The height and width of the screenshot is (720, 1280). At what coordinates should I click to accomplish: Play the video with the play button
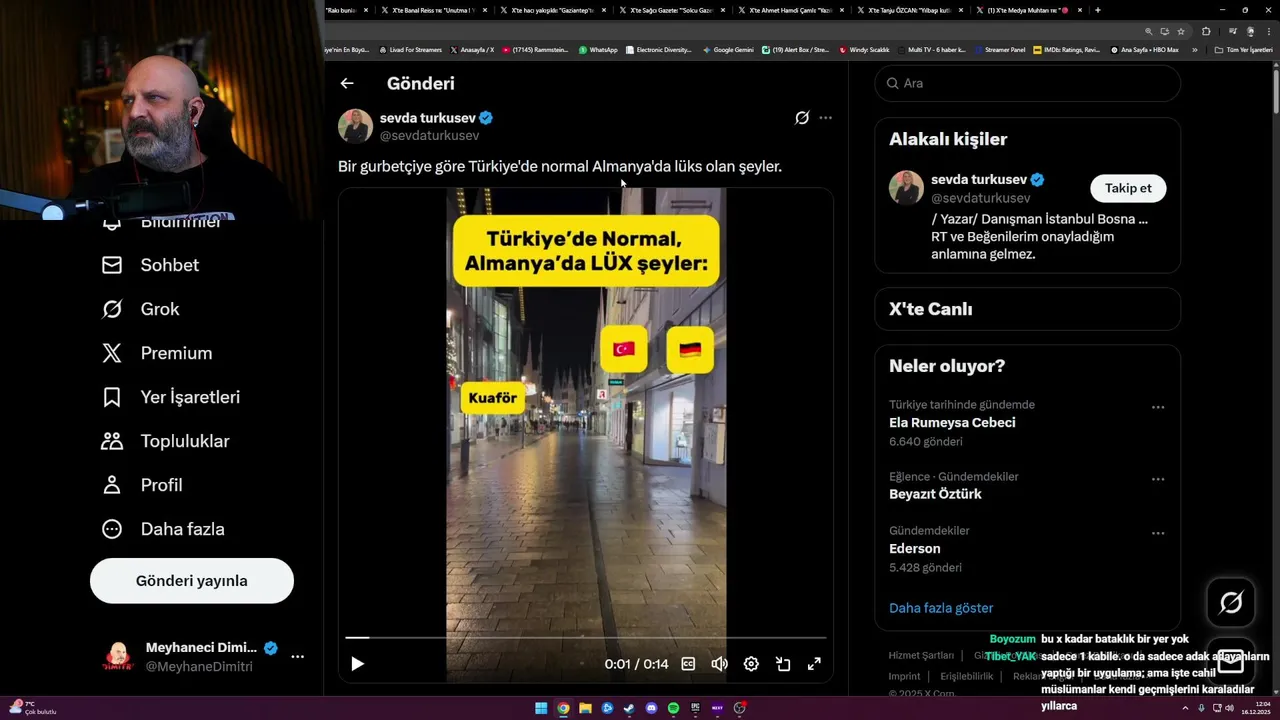click(x=357, y=664)
